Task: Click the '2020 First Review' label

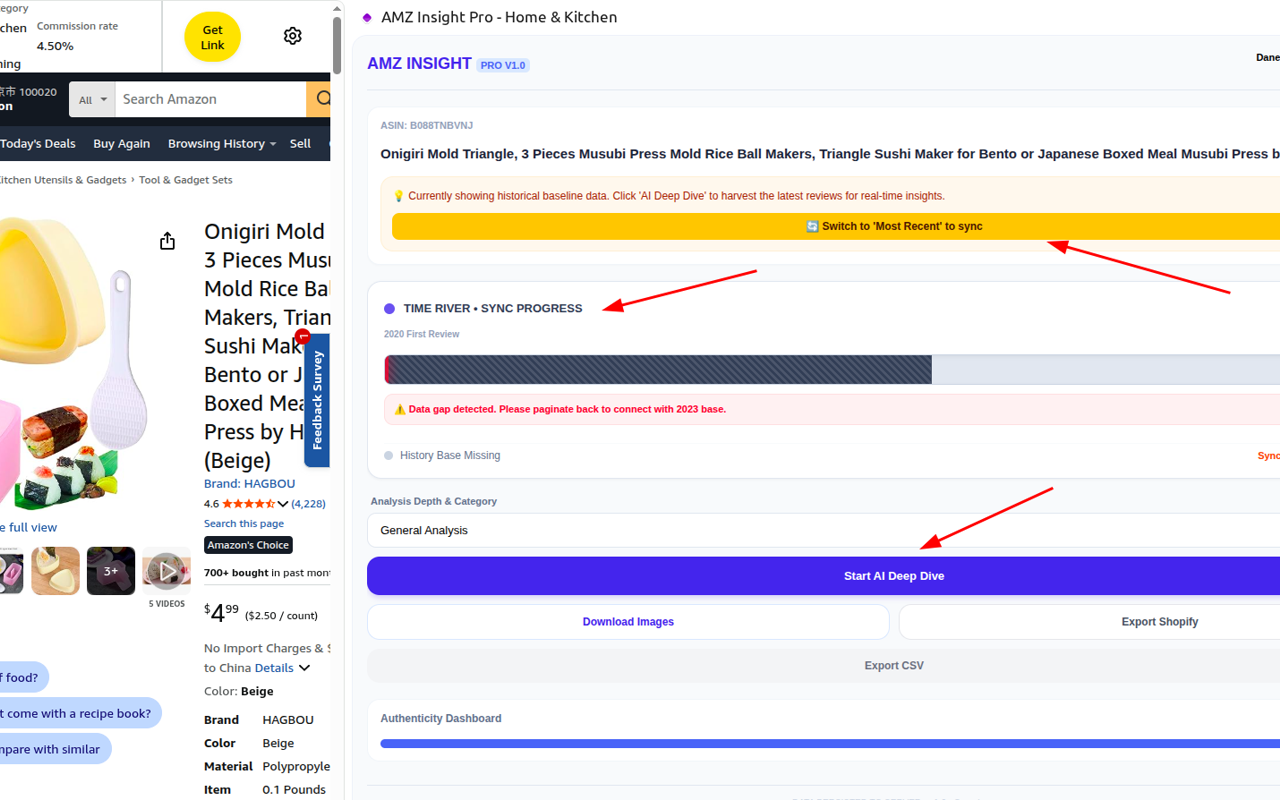Action: (x=422, y=334)
